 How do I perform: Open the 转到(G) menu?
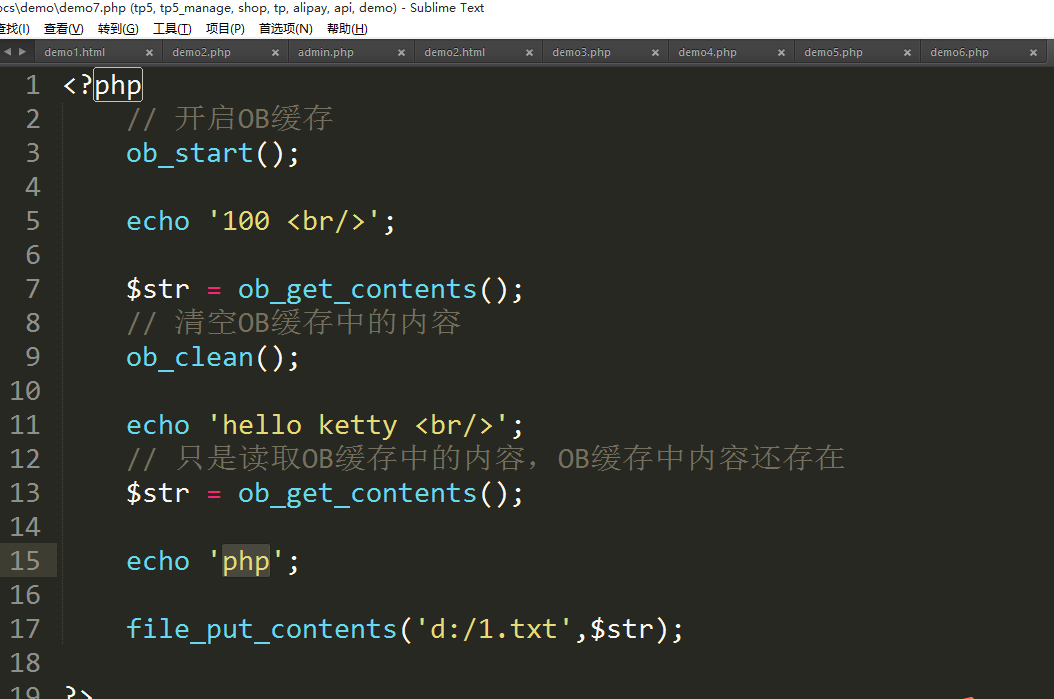point(118,29)
